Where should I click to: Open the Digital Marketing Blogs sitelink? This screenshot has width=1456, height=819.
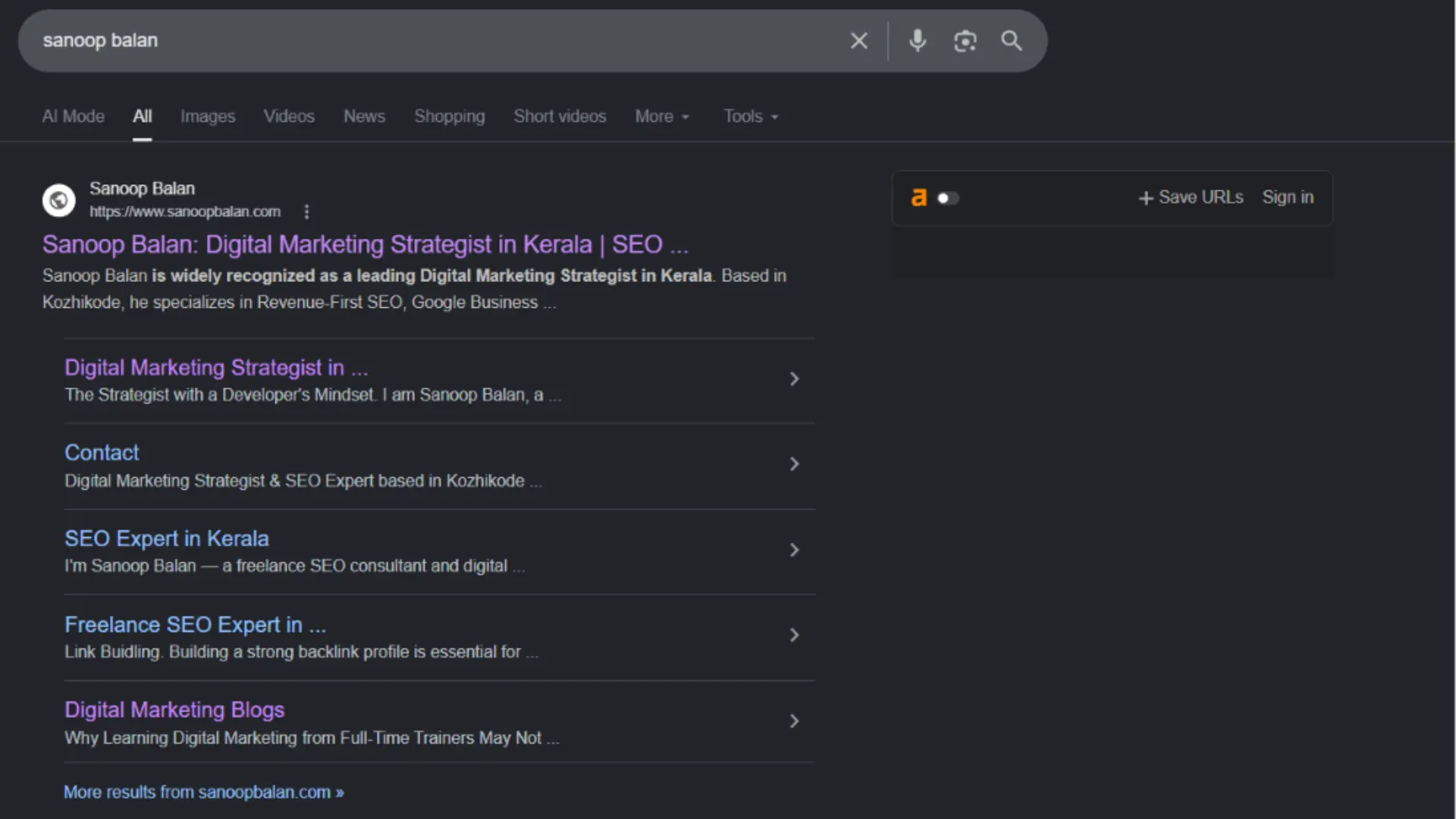pyautogui.click(x=174, y=711)
